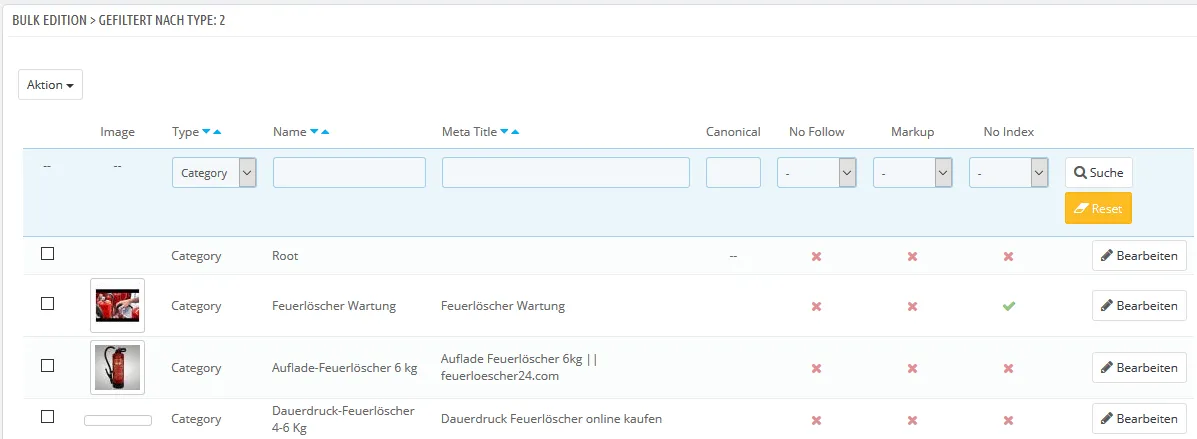Toggle No Index cross for Dauerdruck-Feuerlöscher

click(1008, 419)
